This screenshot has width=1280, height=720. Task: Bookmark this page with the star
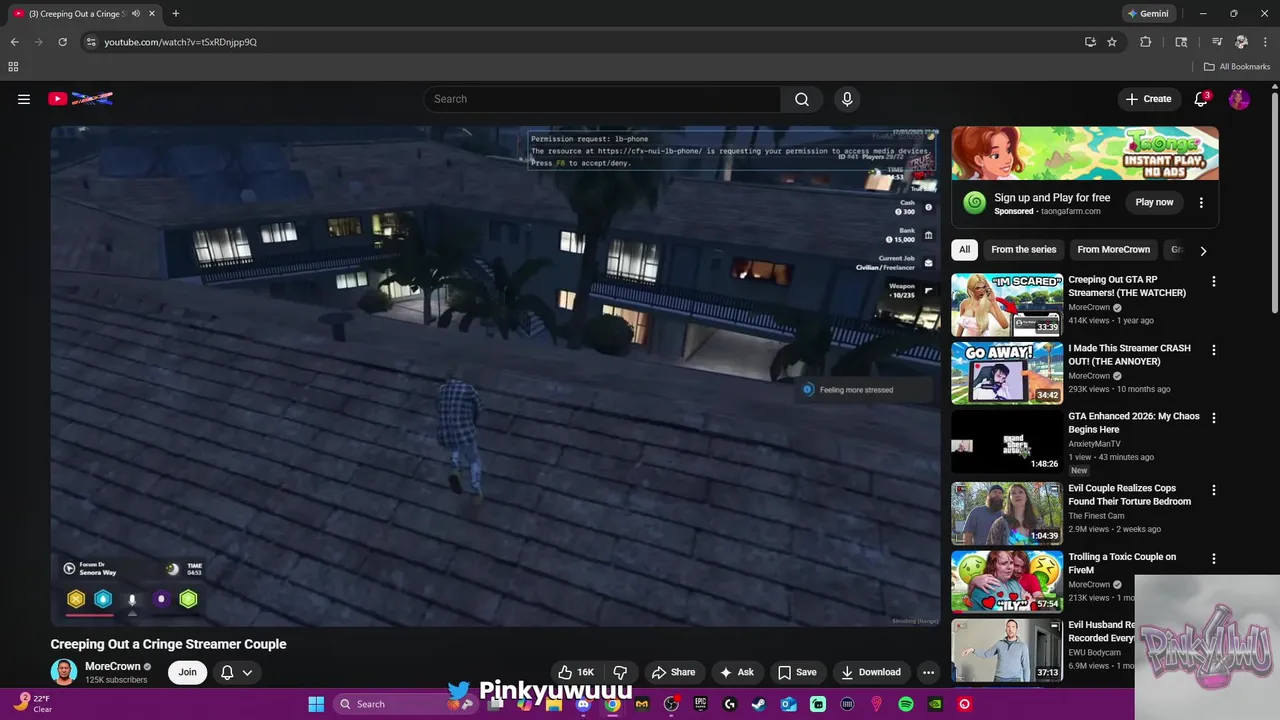tap(1112, 42)
